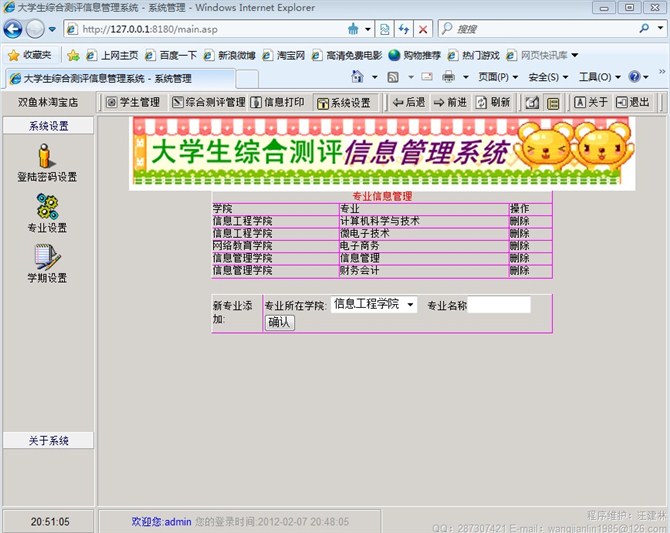This screenshot has width=670, height=533.
Task: Expand the 关于系统 sidebar panel
Action: coord(48,441)
